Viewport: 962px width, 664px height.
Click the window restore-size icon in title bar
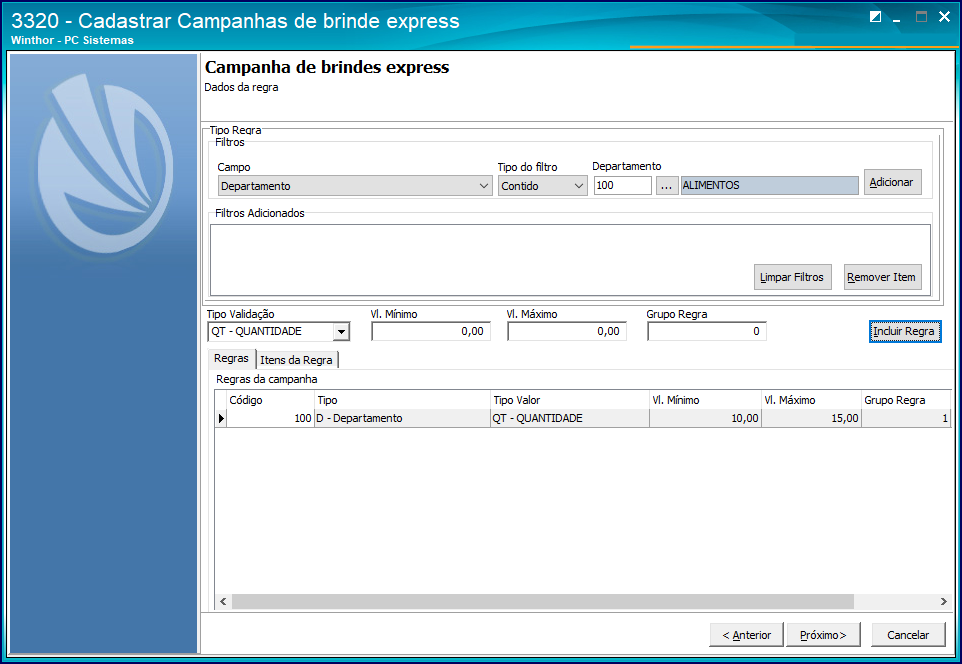pyautogui.click(x=875, y=17)
